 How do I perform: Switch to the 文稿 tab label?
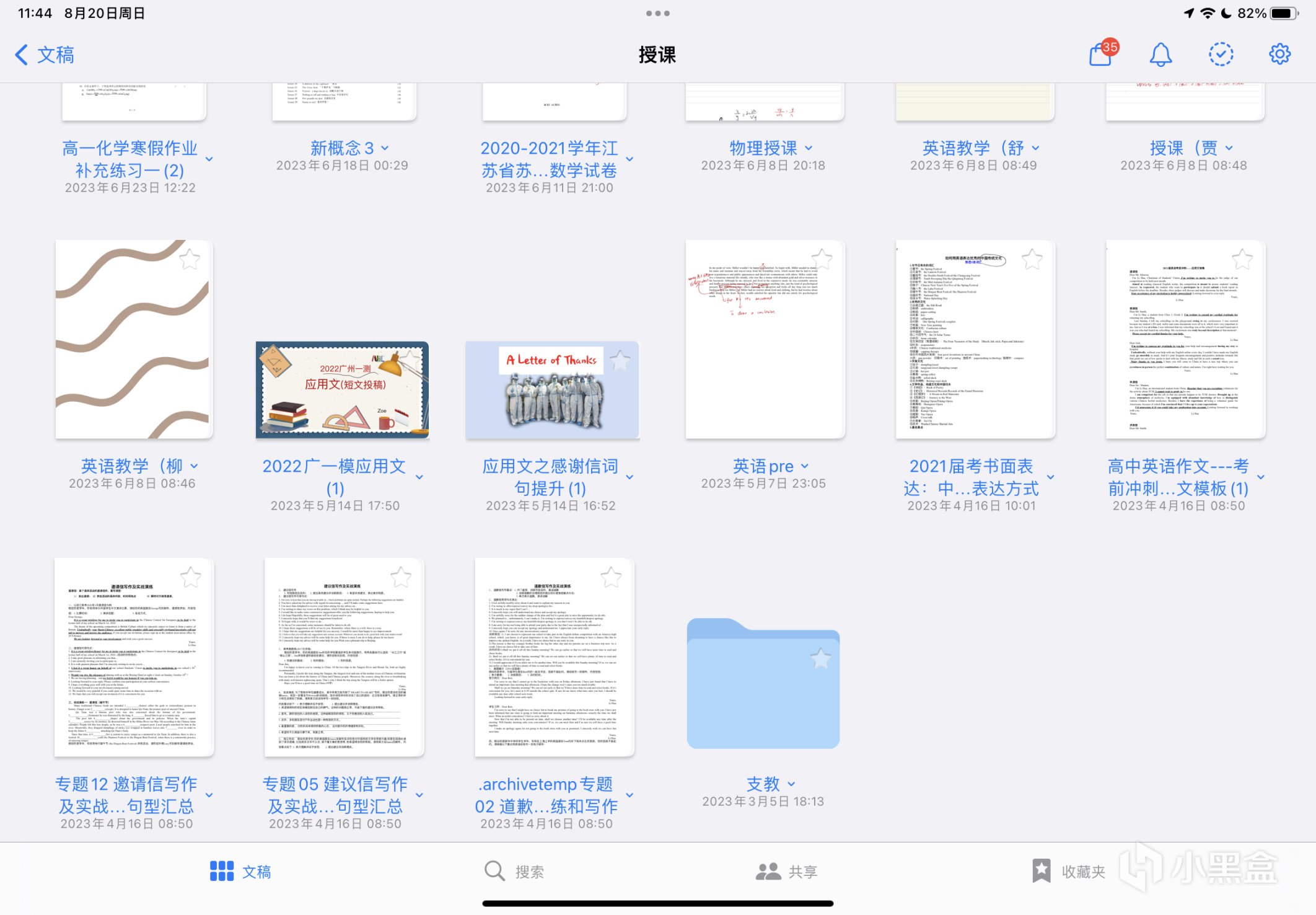tap(257, 872)
